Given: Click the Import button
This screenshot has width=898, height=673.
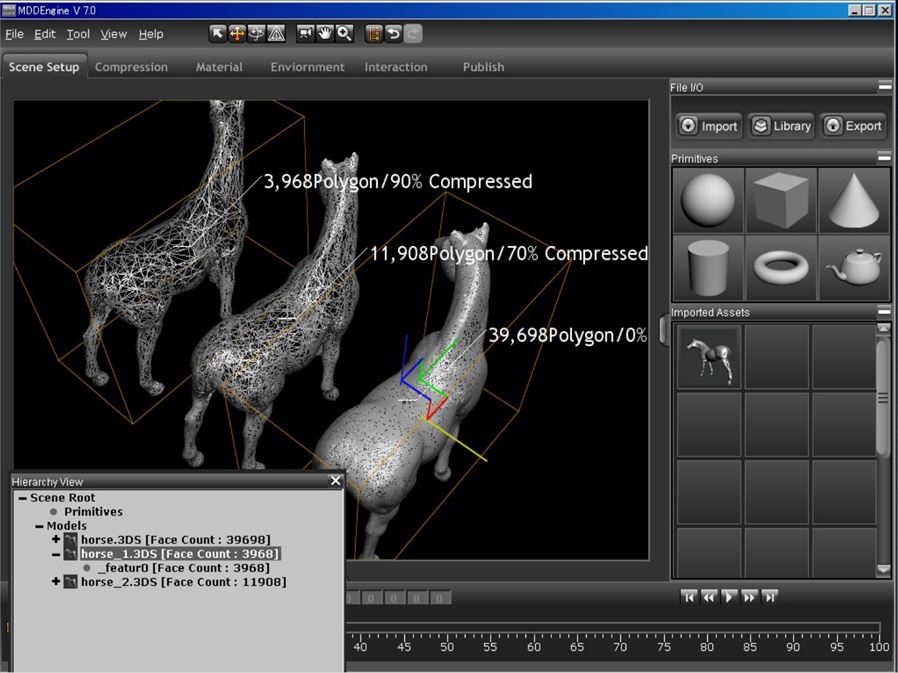Looking at the screenshot, I should click(708, 126).
